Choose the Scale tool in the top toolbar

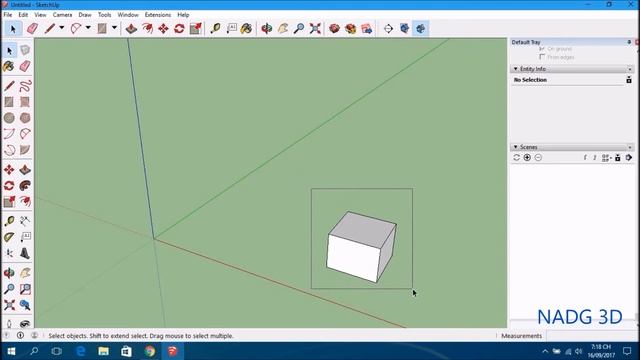(x=196, y=29)
